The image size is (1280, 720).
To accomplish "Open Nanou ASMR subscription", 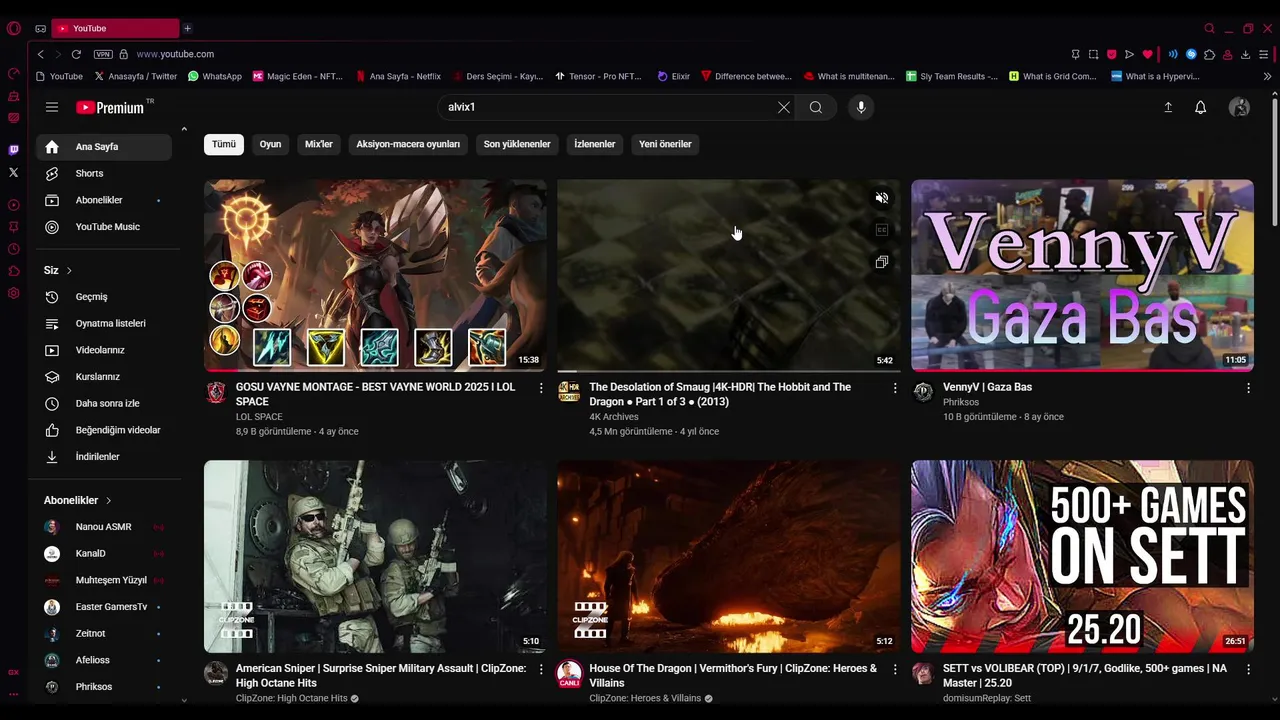I will coord(104,527).
